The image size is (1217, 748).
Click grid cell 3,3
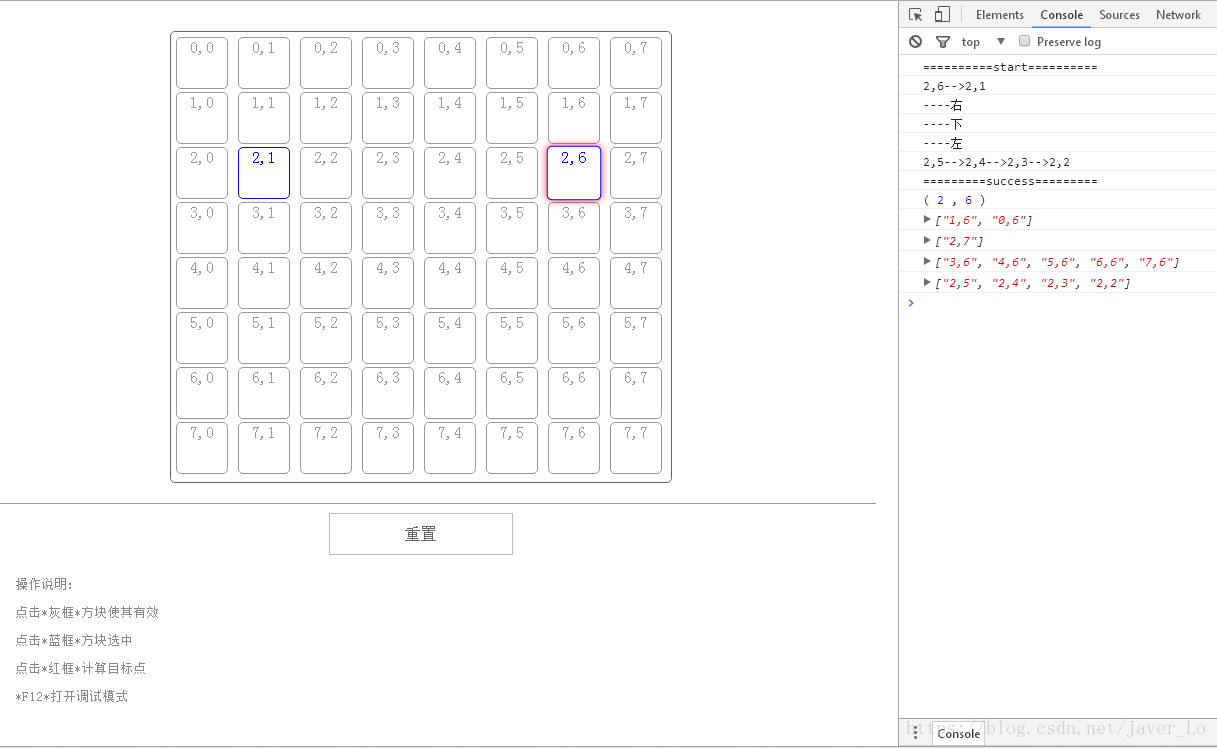(388, 228)
